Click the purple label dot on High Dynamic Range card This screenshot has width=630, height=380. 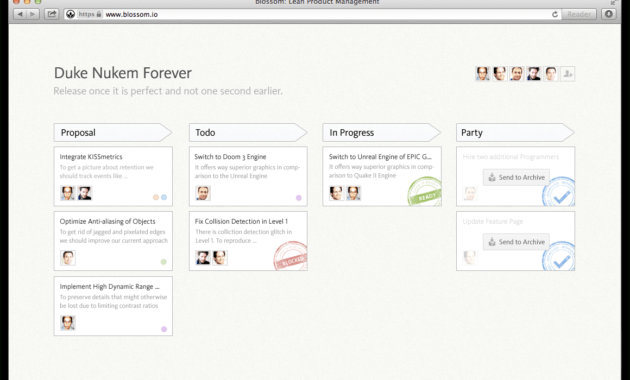pyautogui.click(x=164, y=329)
